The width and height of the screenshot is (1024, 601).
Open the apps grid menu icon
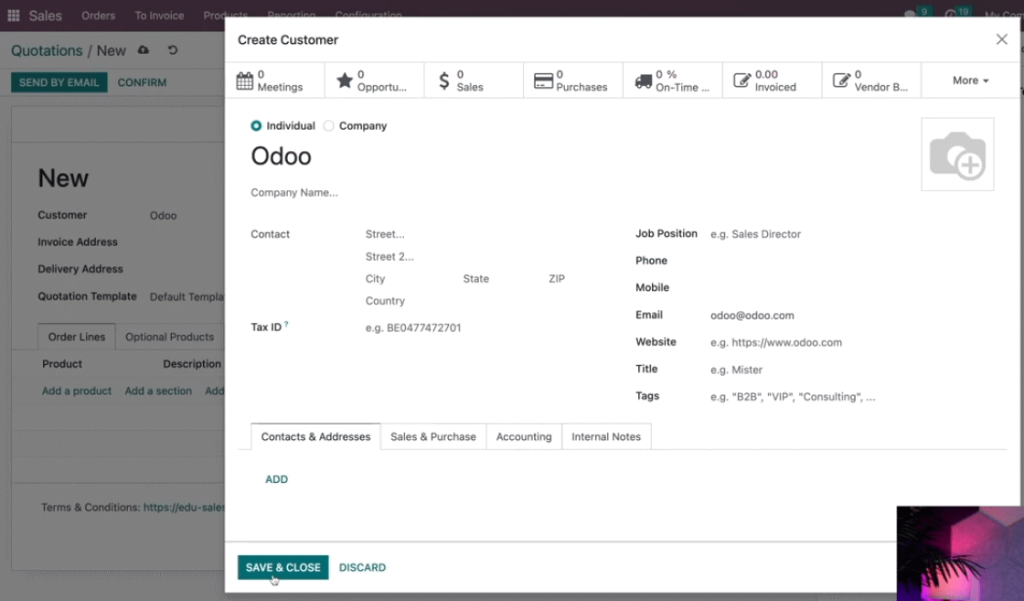tap(13, 15)
